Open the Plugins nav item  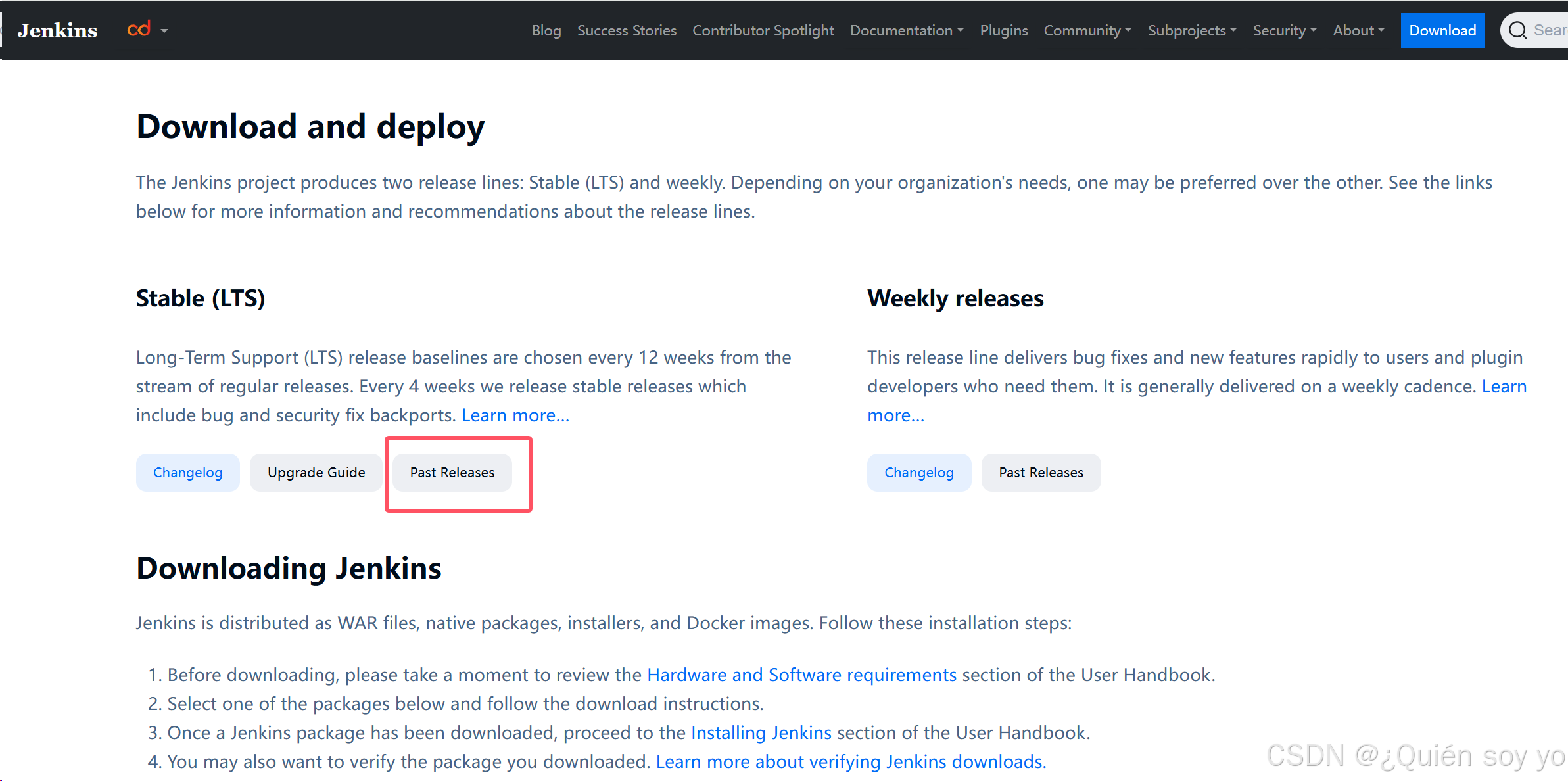pos(1004,30)
